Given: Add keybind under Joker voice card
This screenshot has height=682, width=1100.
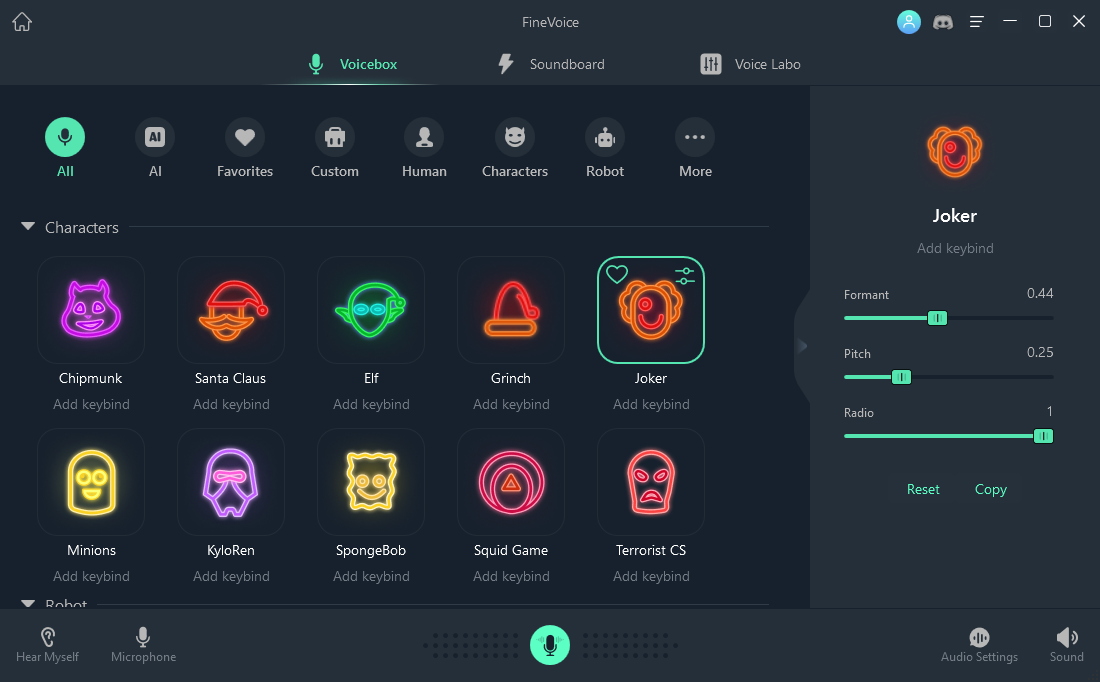Looking at the screenshot, I should pyautogui.click(x=651, y=404).
